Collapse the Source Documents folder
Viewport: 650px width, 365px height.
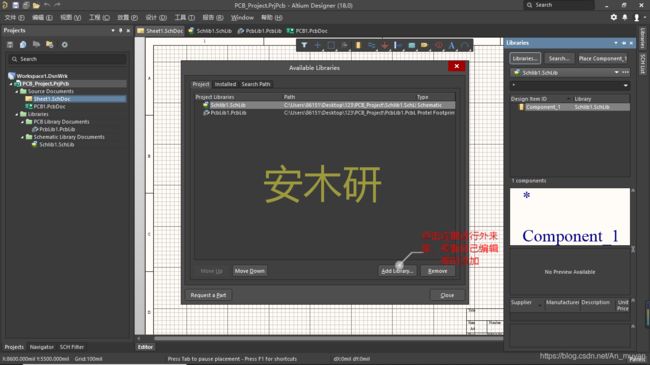tap(17, 91)
